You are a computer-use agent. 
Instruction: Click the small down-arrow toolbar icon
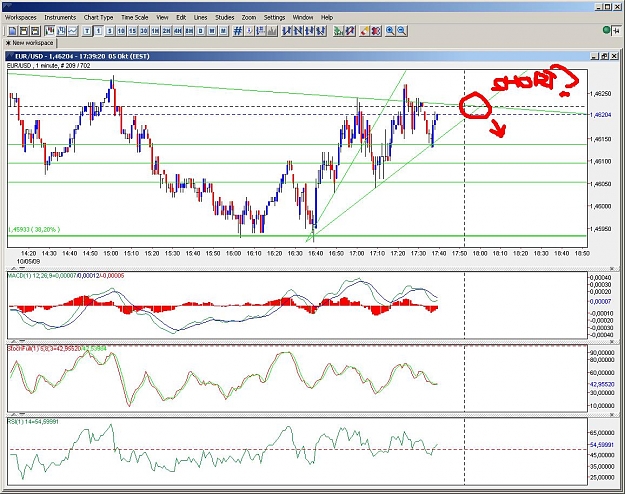coord(249,31)
